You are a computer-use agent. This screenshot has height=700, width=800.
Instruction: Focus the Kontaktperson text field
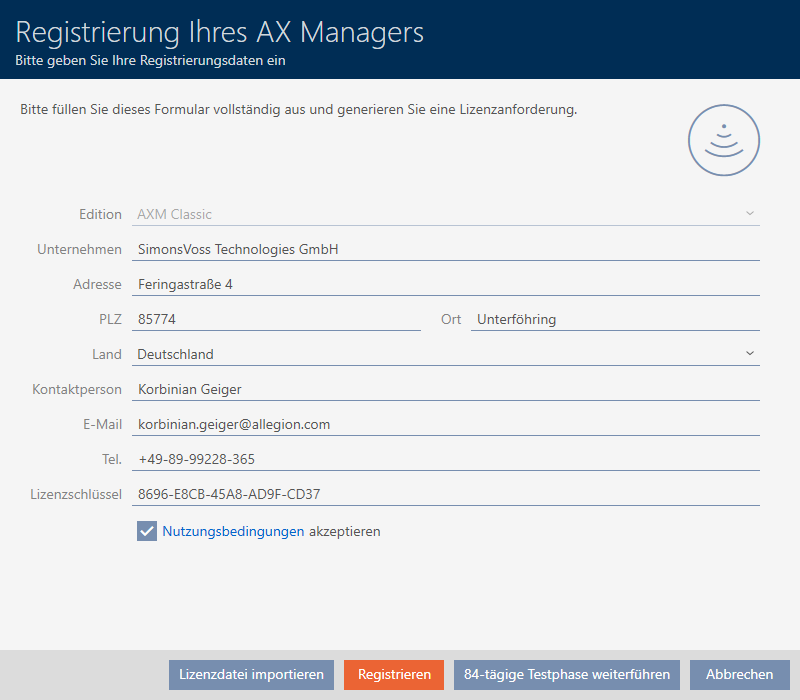pos(445,389)
